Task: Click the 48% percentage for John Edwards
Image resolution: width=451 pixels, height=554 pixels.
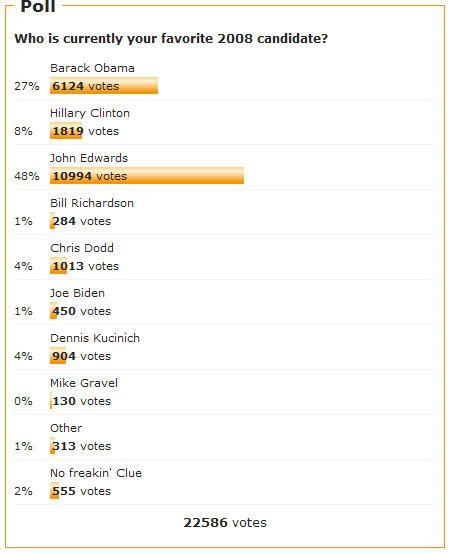Action: (27, 176)
